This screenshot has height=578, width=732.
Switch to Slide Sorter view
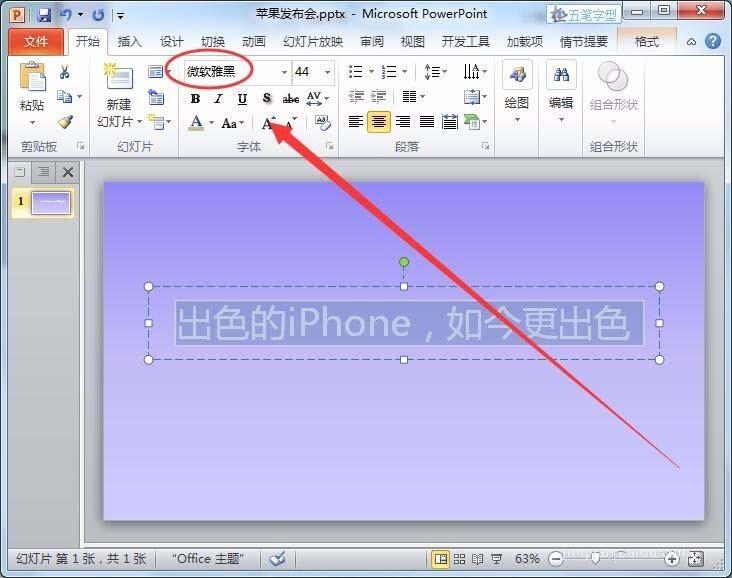coord(459,559)
